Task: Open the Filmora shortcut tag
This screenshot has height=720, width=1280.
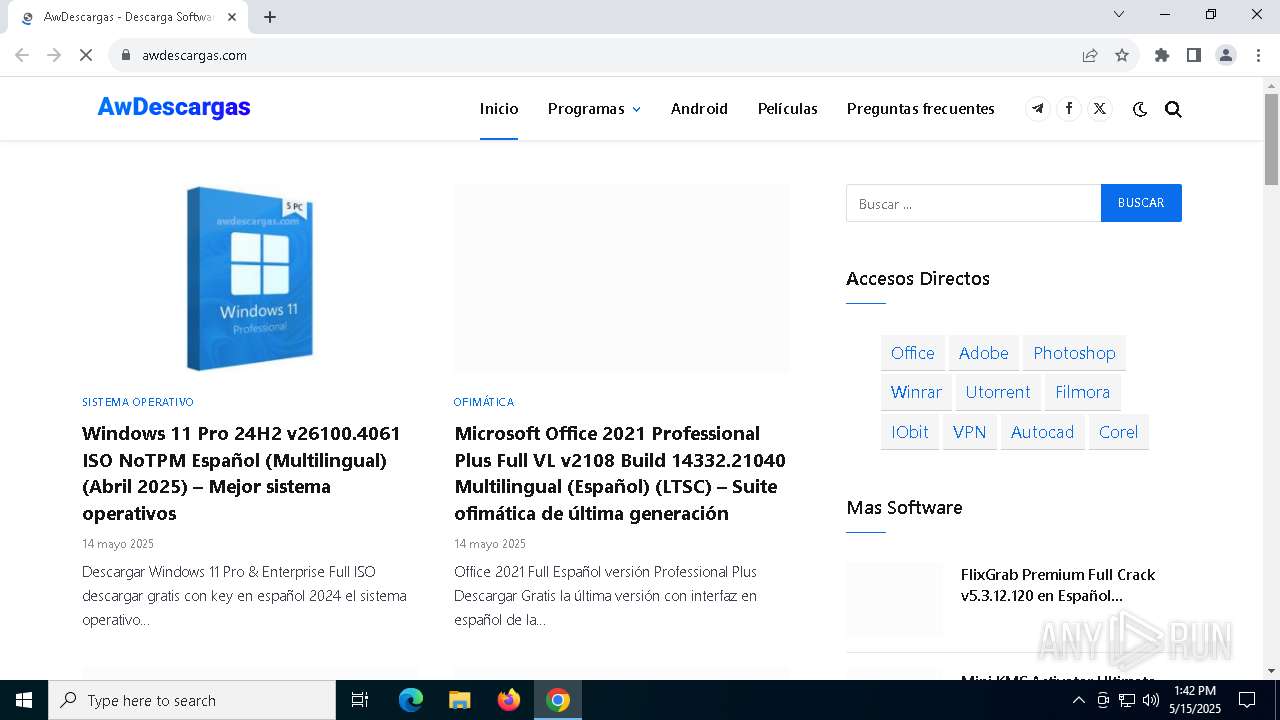Action: 1083,392
